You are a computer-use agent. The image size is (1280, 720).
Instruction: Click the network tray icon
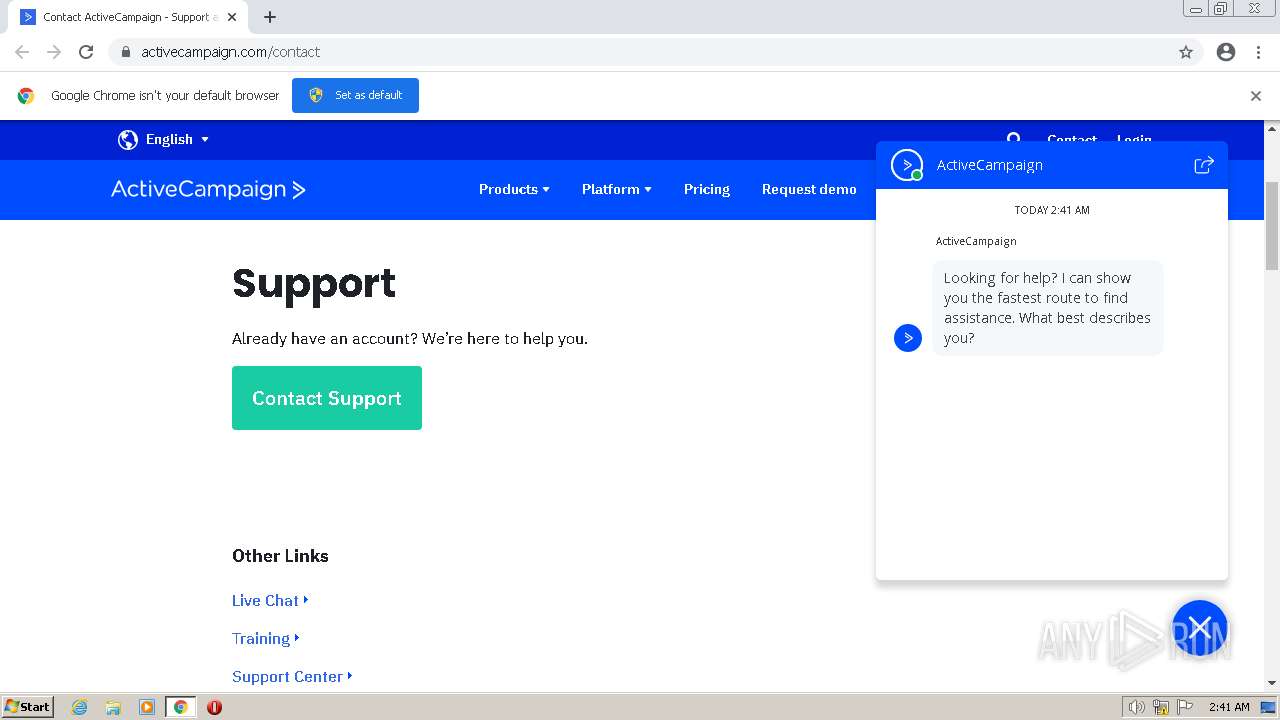(x=1161, y=707)
